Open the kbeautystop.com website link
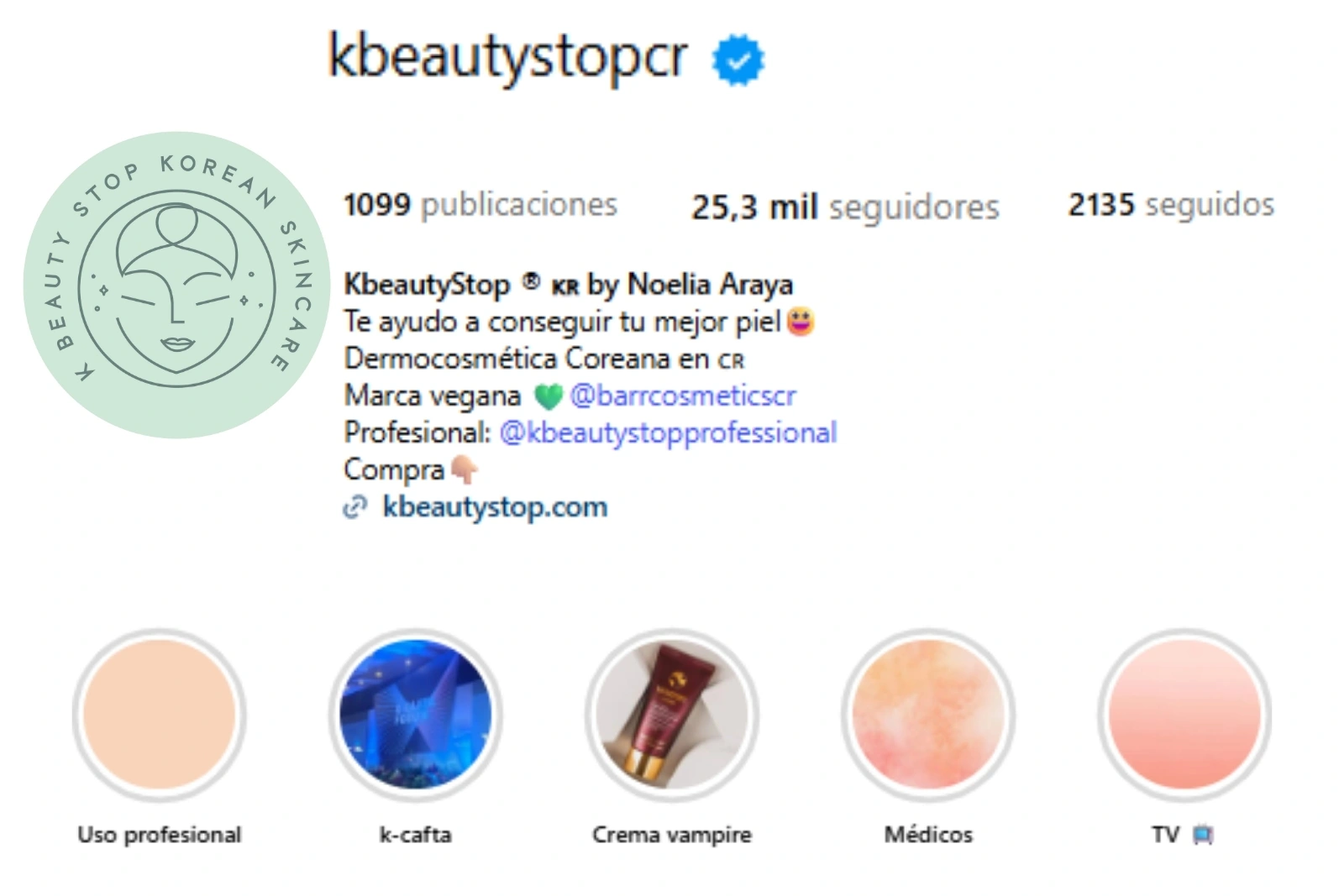 [495, 507]
